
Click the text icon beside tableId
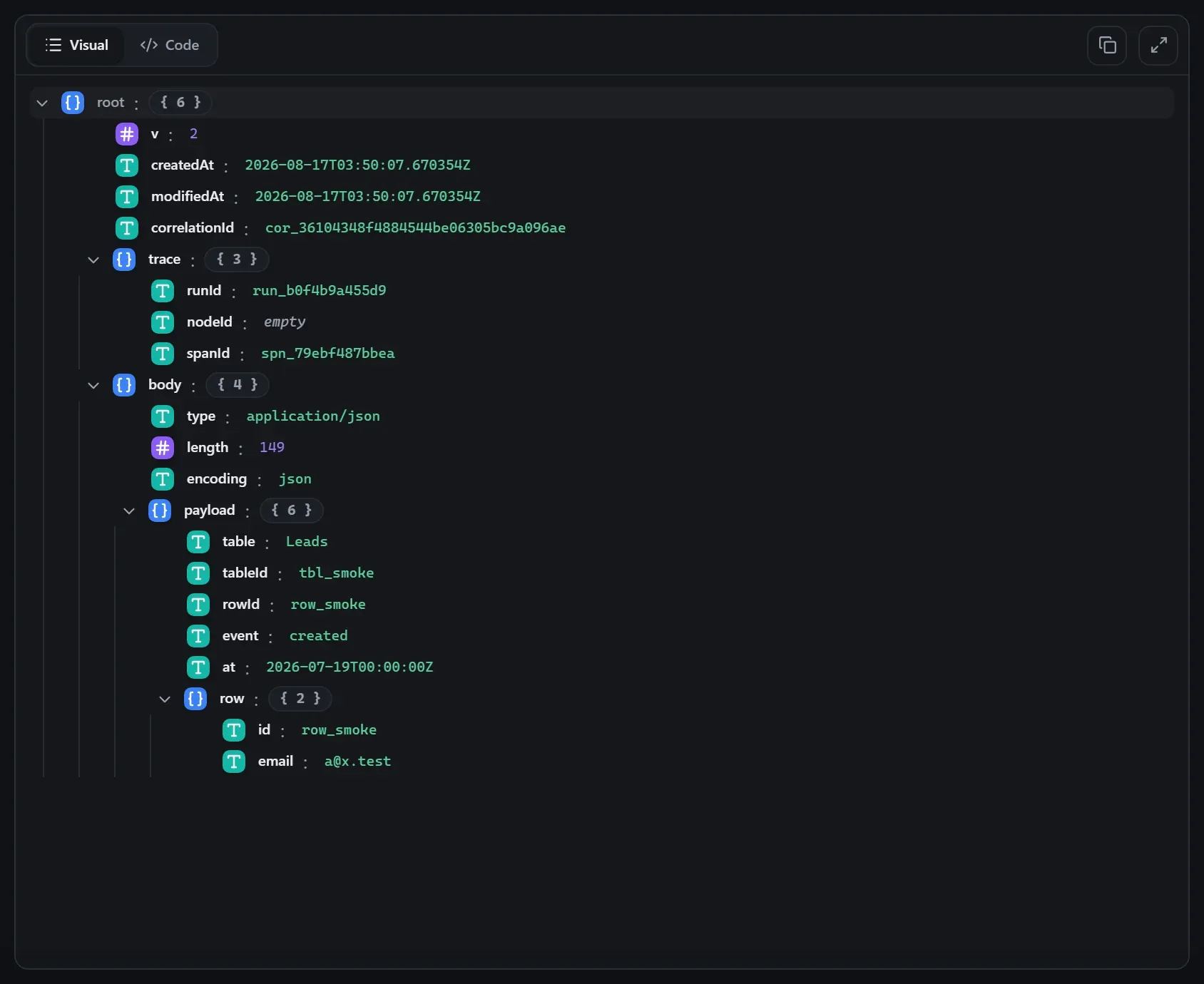click(x=198, y=573)
